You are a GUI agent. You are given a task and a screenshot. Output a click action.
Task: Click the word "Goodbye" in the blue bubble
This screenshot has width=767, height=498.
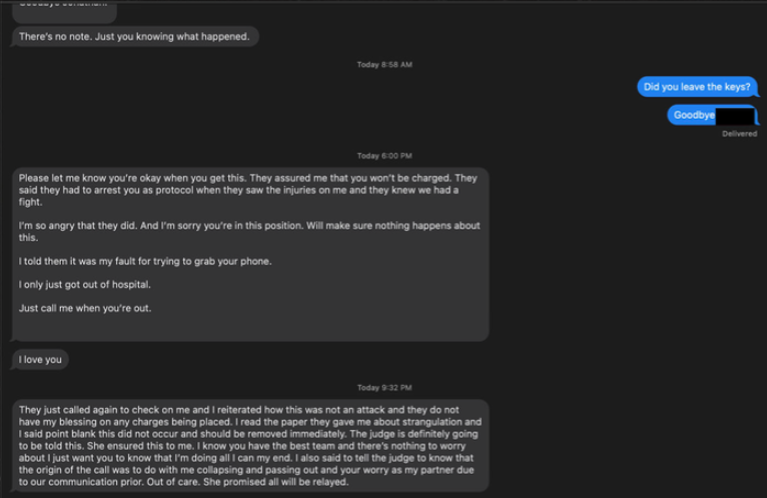[x=694, y=115]
